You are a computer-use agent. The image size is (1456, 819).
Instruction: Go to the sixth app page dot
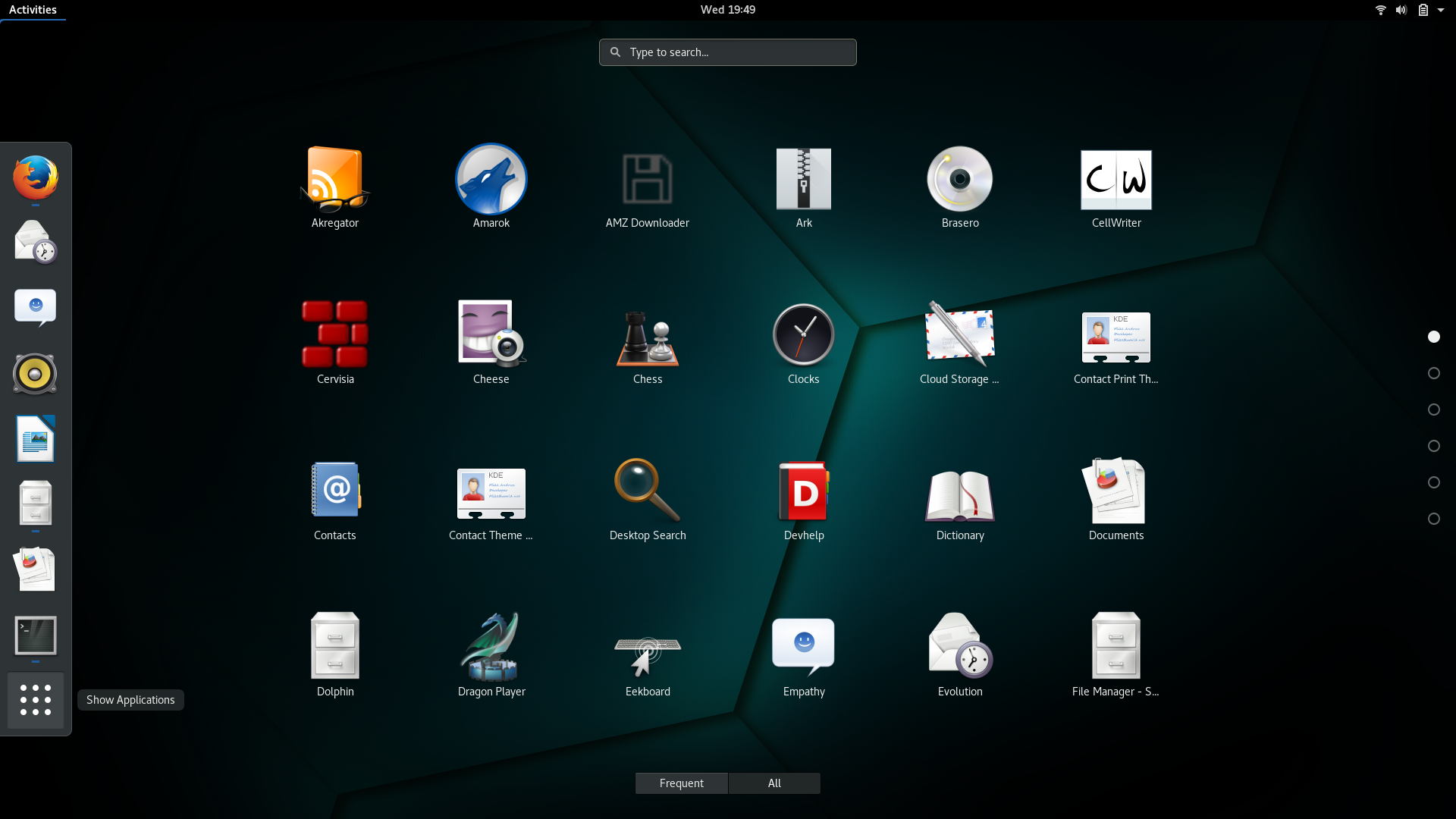(x=1434, y=519)
